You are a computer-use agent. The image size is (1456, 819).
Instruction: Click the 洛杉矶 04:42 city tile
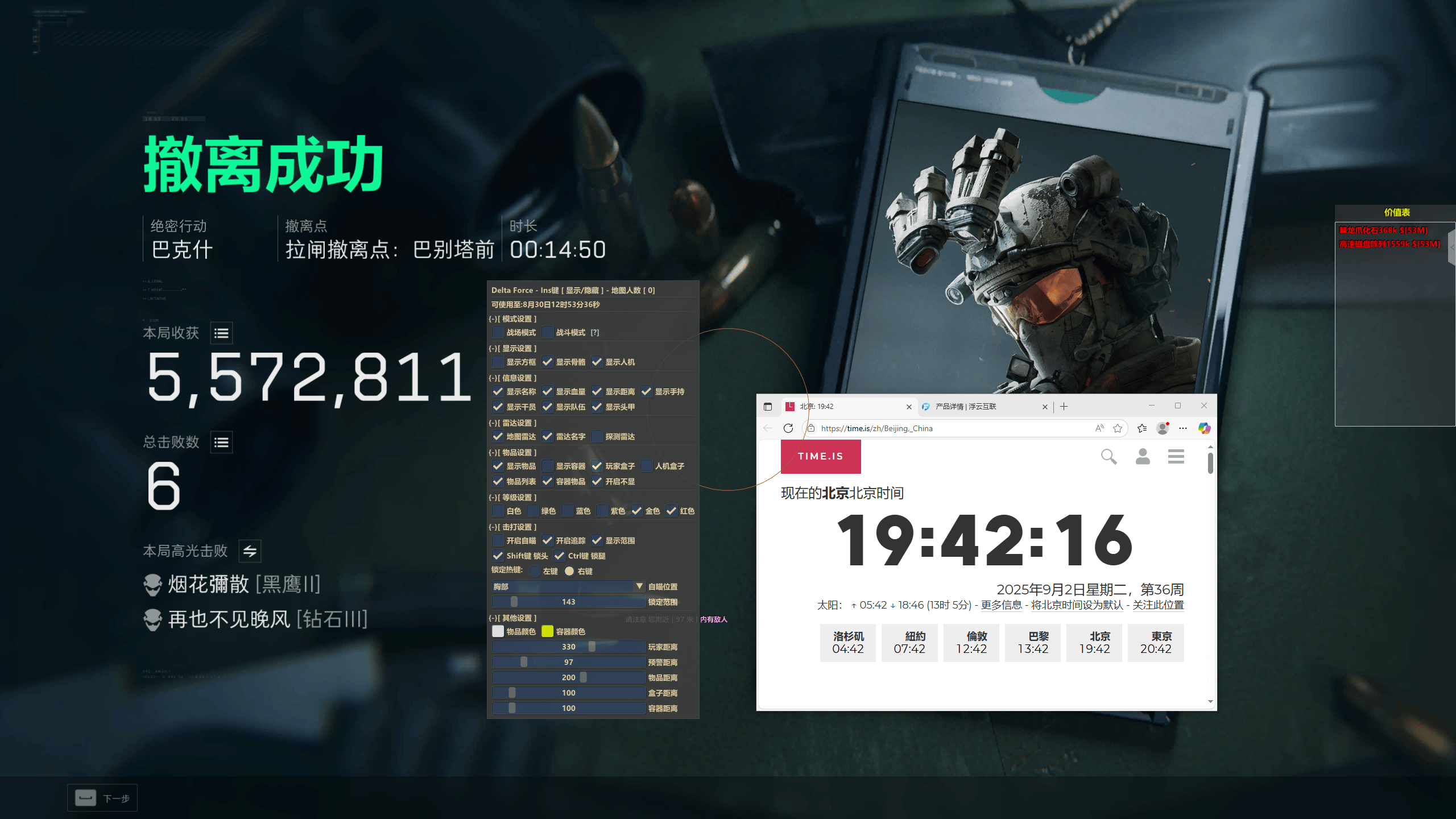pyautogui.click(x=848, y=643)
